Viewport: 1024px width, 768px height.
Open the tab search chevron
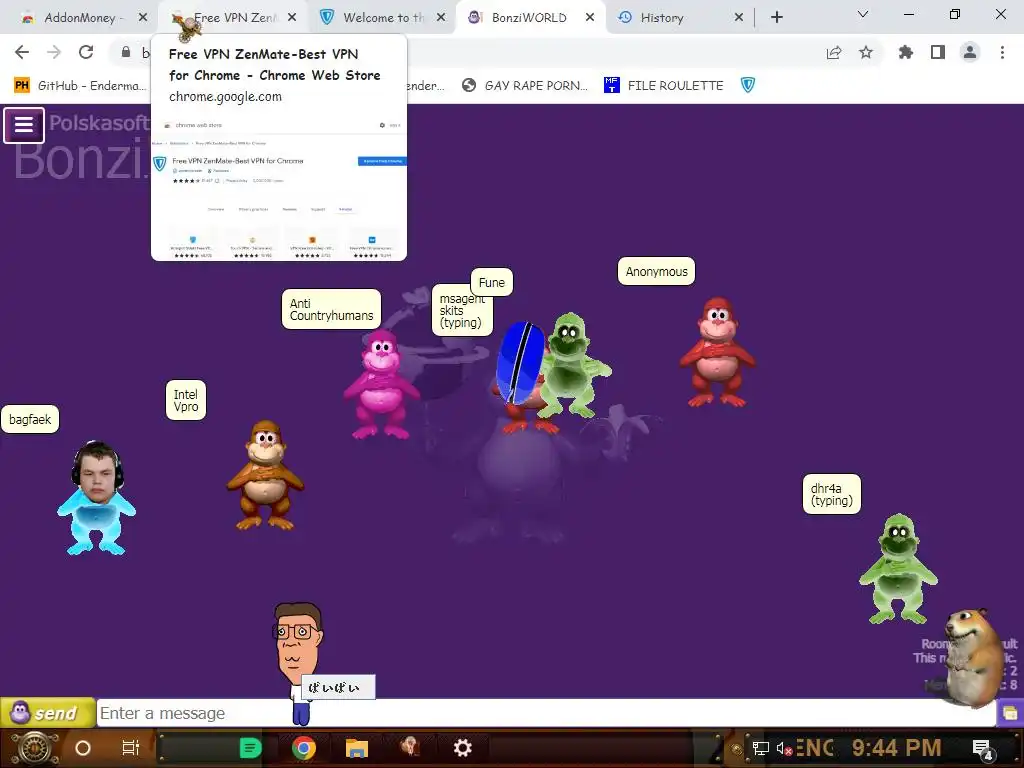[863, 14]
